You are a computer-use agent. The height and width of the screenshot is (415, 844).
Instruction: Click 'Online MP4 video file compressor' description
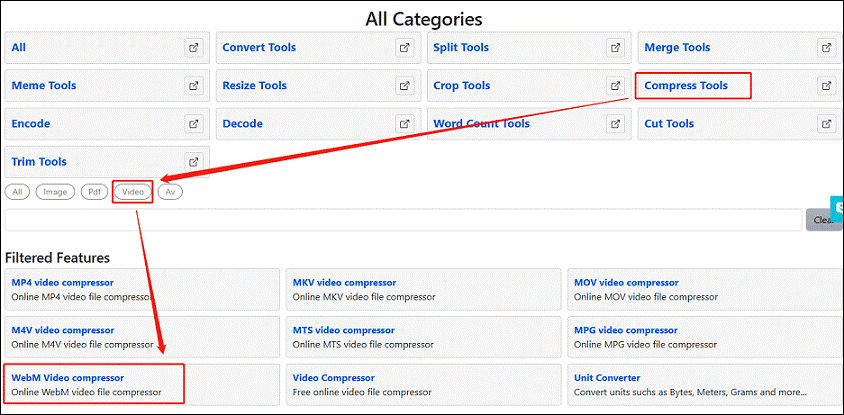pos(83,297)
